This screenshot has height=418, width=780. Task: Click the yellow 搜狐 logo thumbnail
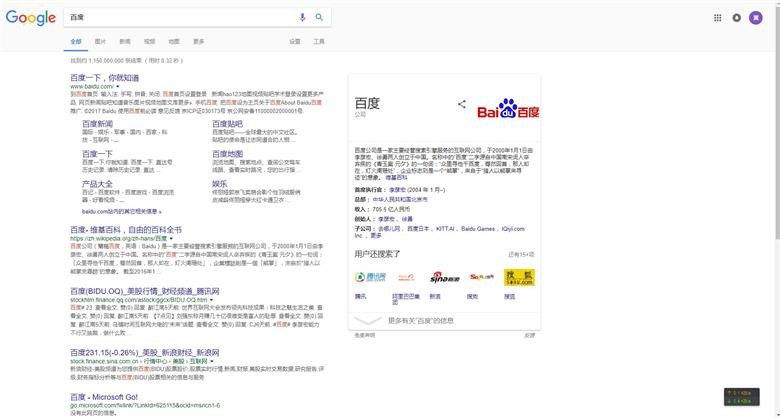click(x=519, y=278)
